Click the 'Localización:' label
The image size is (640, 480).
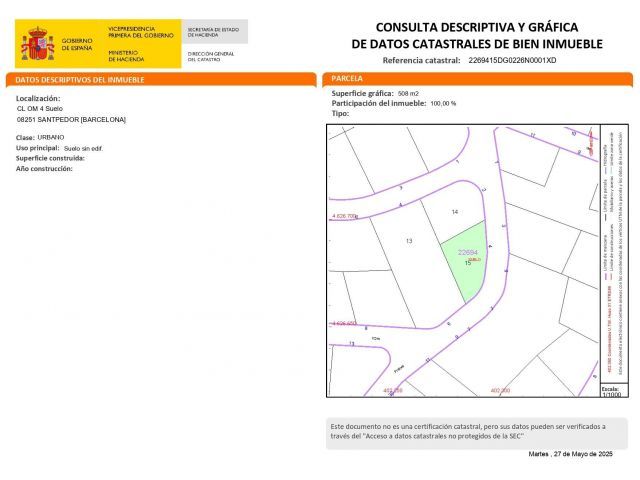click(x=38, y=98)
